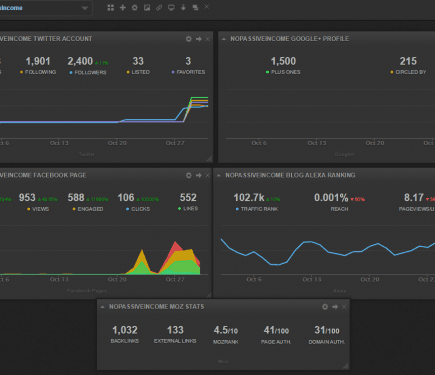The image size is (435, 375).
Task: Add a new widget with plus icon
Action: pos(123,7)
